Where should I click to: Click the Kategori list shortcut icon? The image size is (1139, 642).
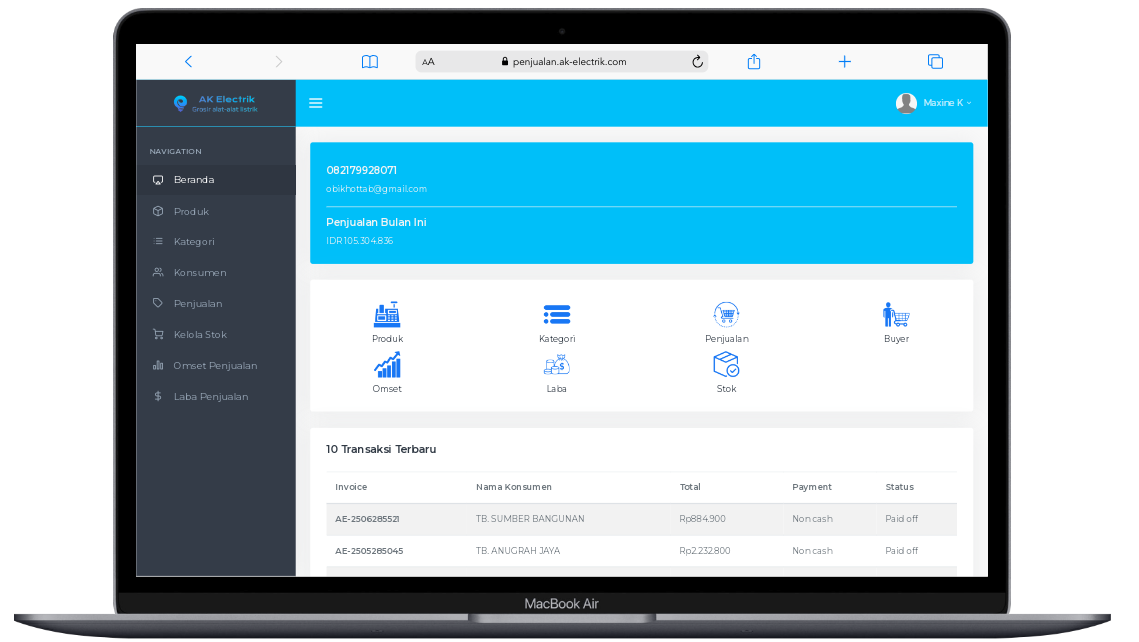557,314
